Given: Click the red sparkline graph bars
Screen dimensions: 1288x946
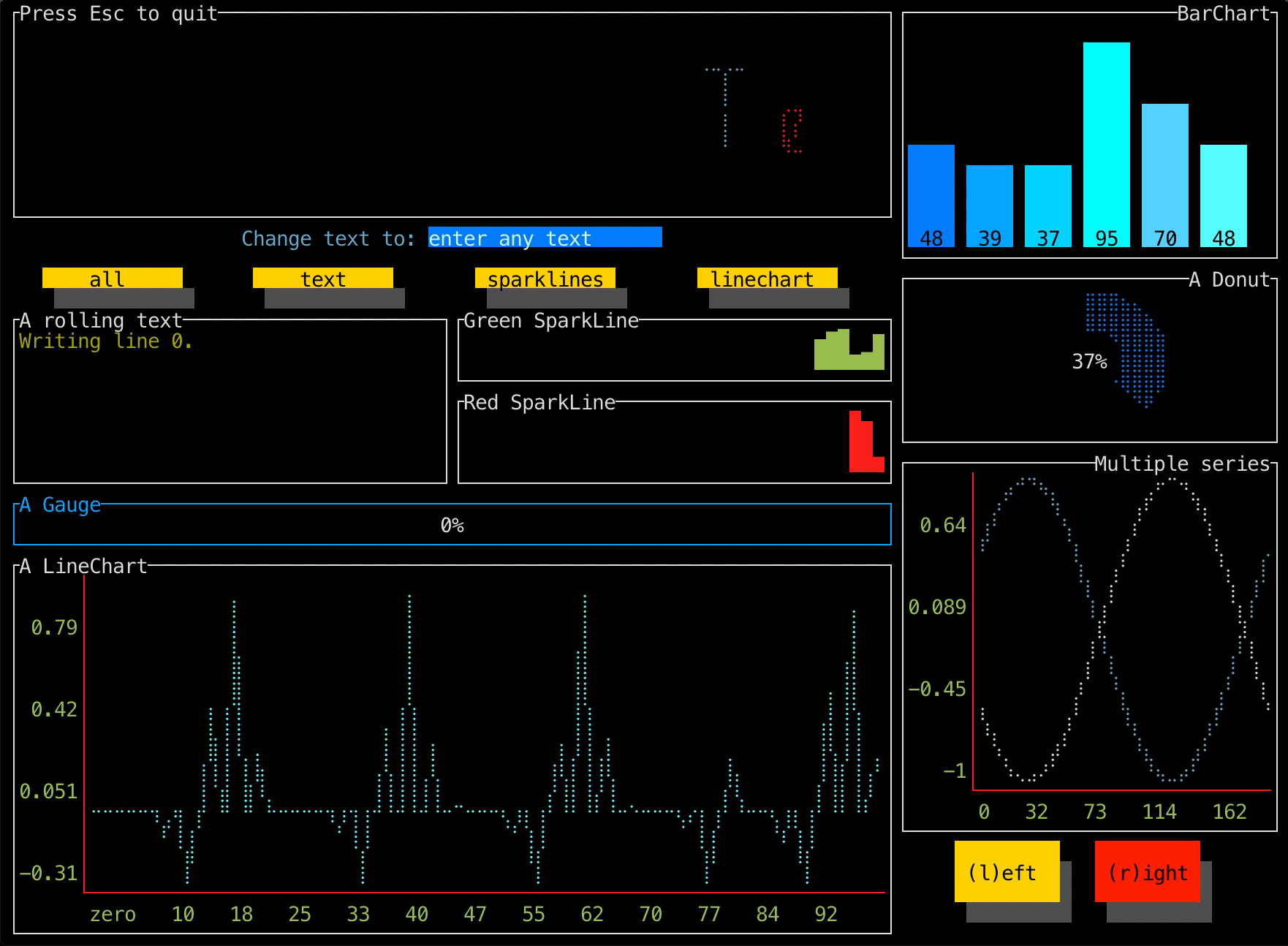Looking at the screenshot, I should coord(867,442).
